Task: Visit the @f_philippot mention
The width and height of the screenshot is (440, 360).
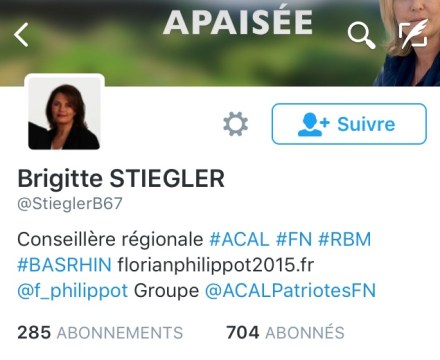Action: 73,291
